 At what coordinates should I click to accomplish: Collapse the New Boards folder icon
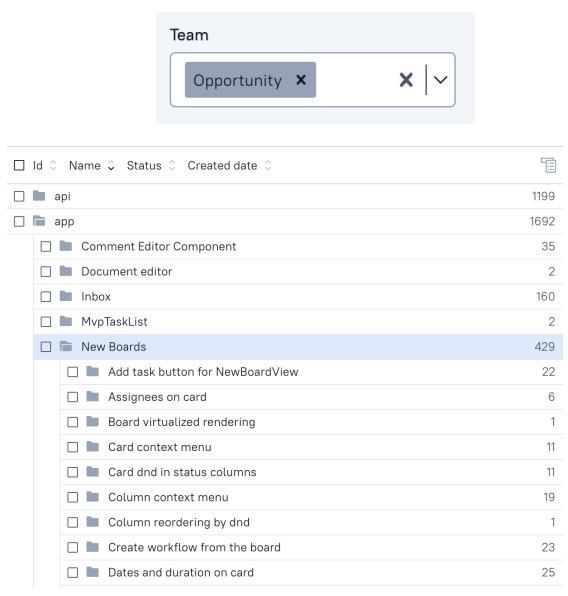click(66, 346)
